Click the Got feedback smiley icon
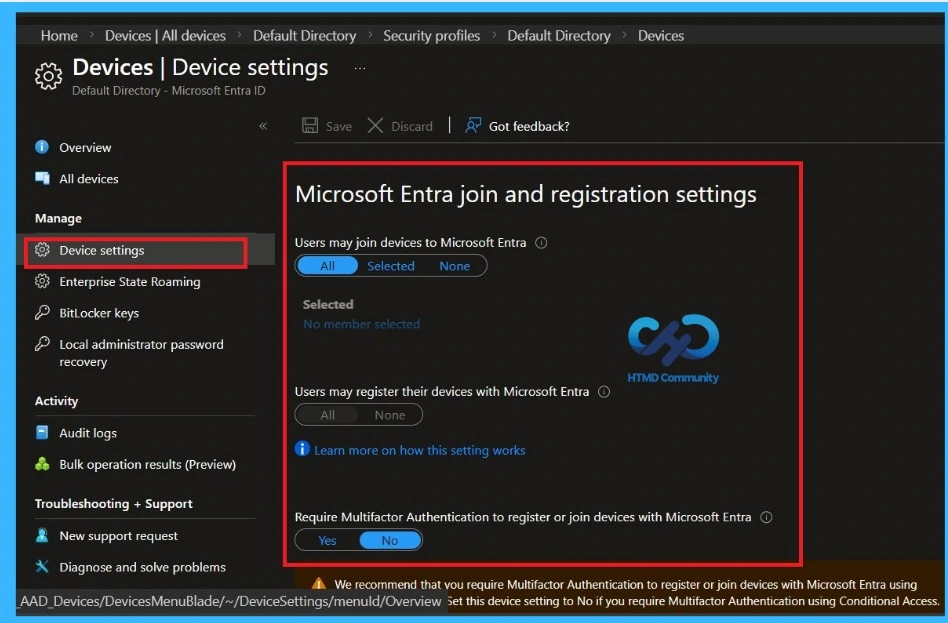This screenshot has height=623, width=948. pyautogui.click(x=471, y=126)
